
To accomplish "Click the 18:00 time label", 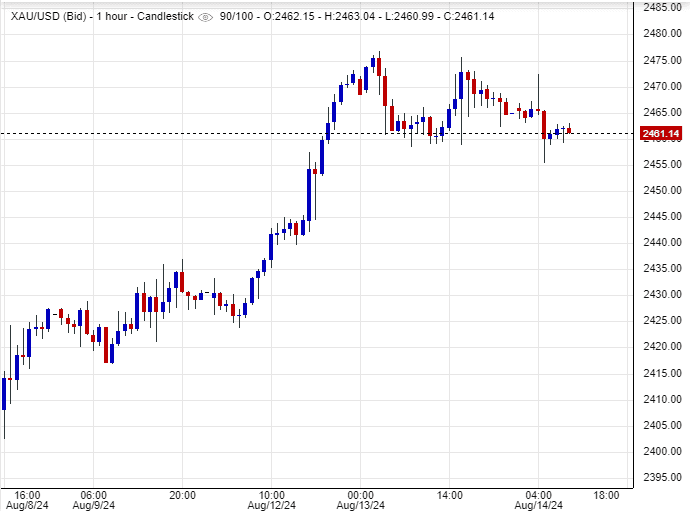I will [x=606, y=494].
